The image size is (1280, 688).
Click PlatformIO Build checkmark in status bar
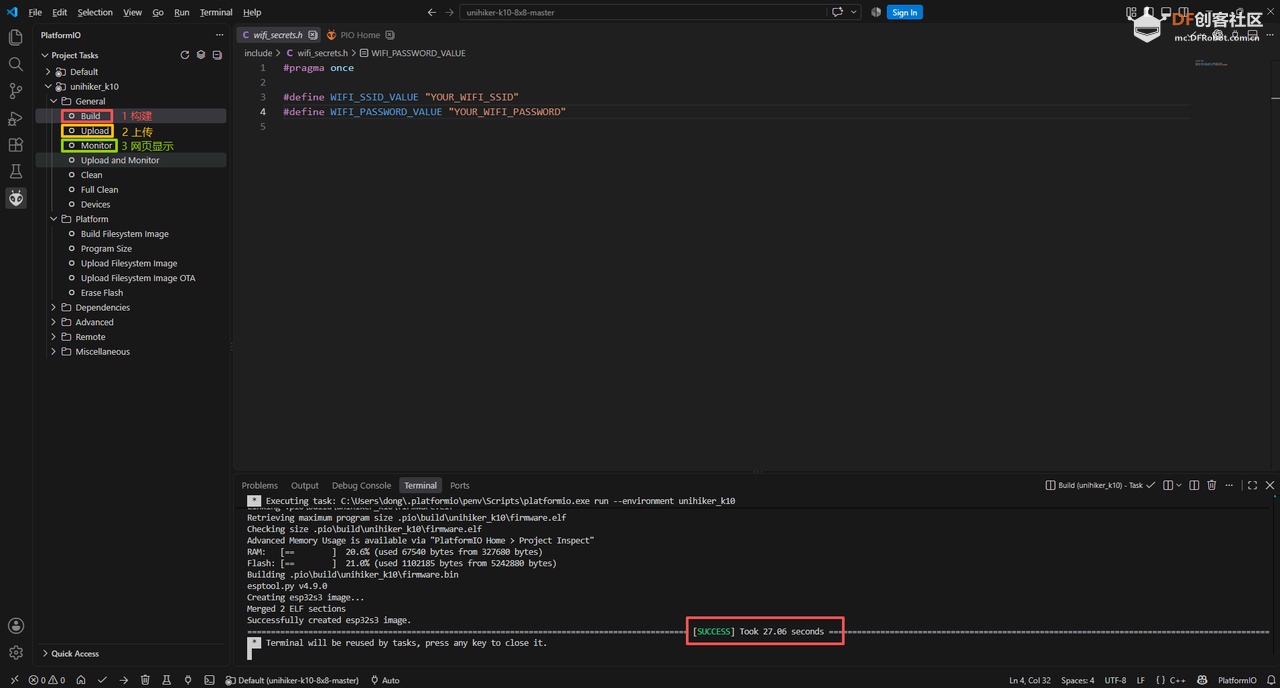(x=102, y=680)
